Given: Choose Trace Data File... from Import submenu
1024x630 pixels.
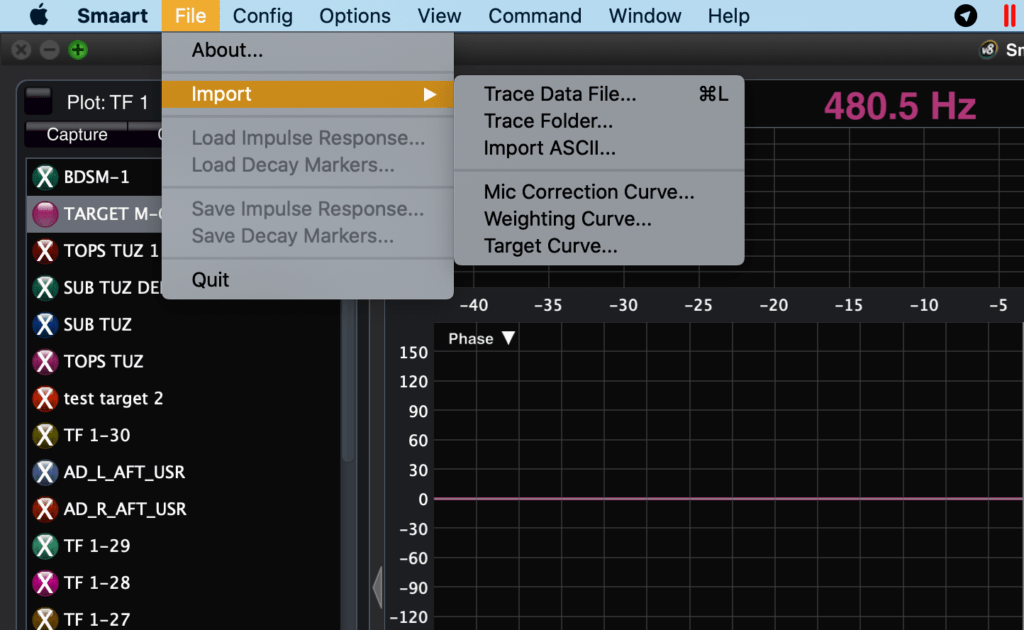Looking at the screenshot, I should click(x=599, y=94).
